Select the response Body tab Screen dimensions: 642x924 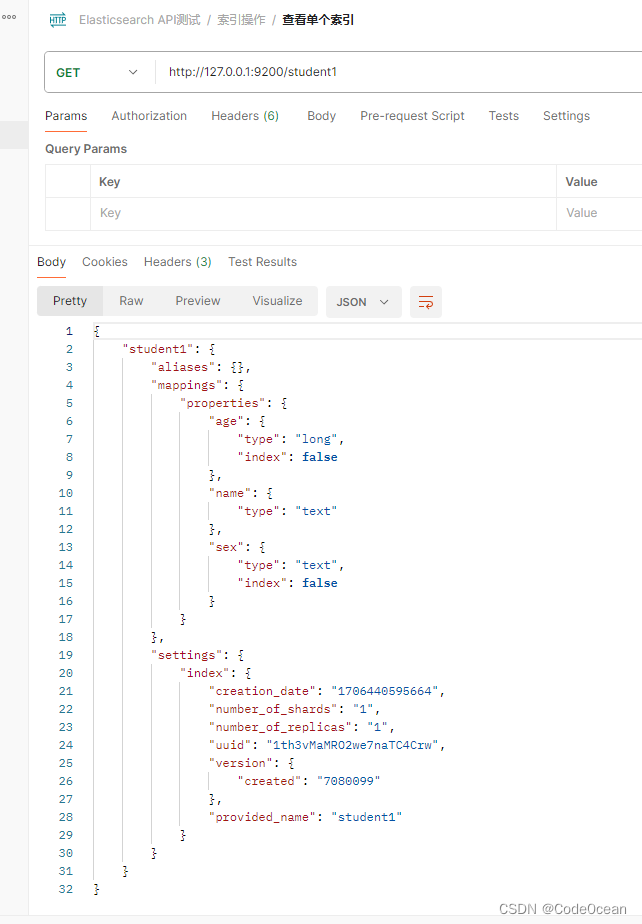coord(51,262)
